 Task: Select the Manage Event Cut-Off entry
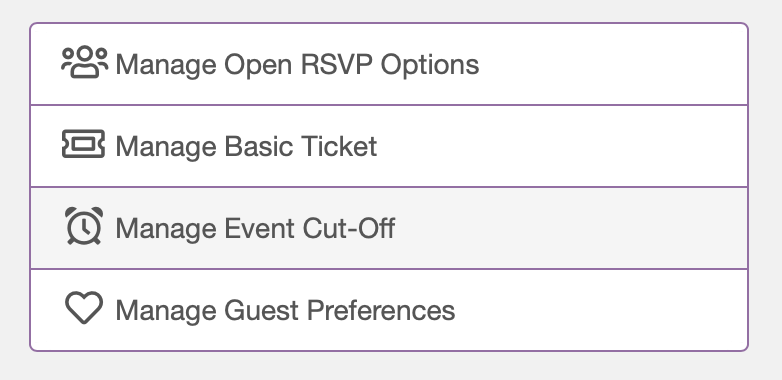[389, 228]
